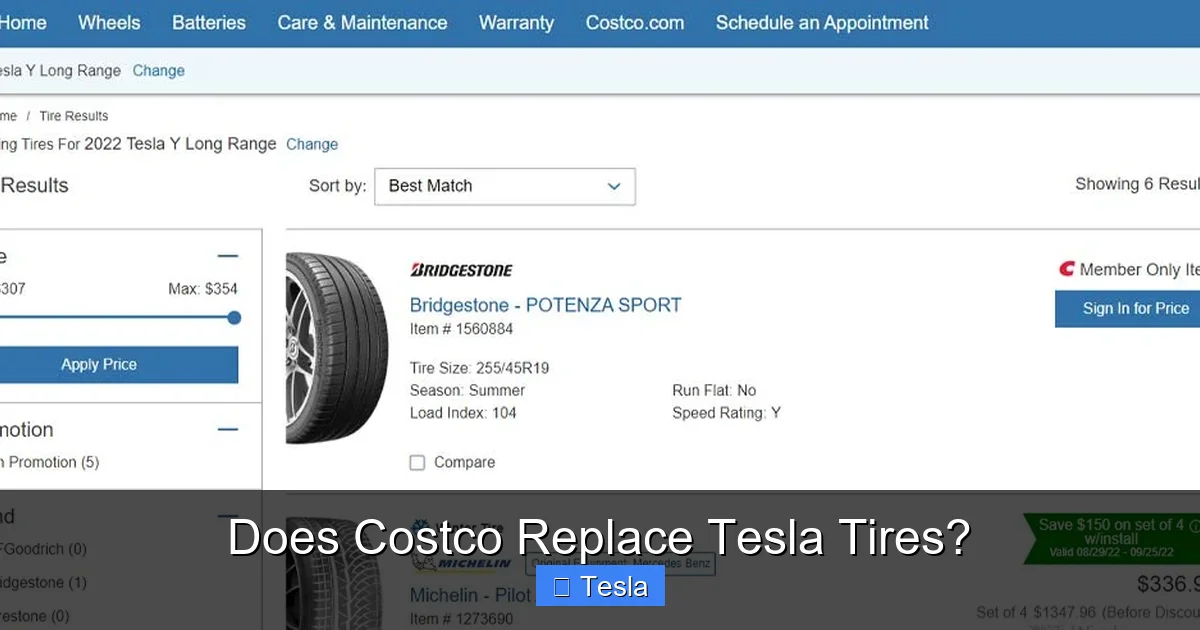
Task: Click the Bridgestone brand logo
Action: 460,269
